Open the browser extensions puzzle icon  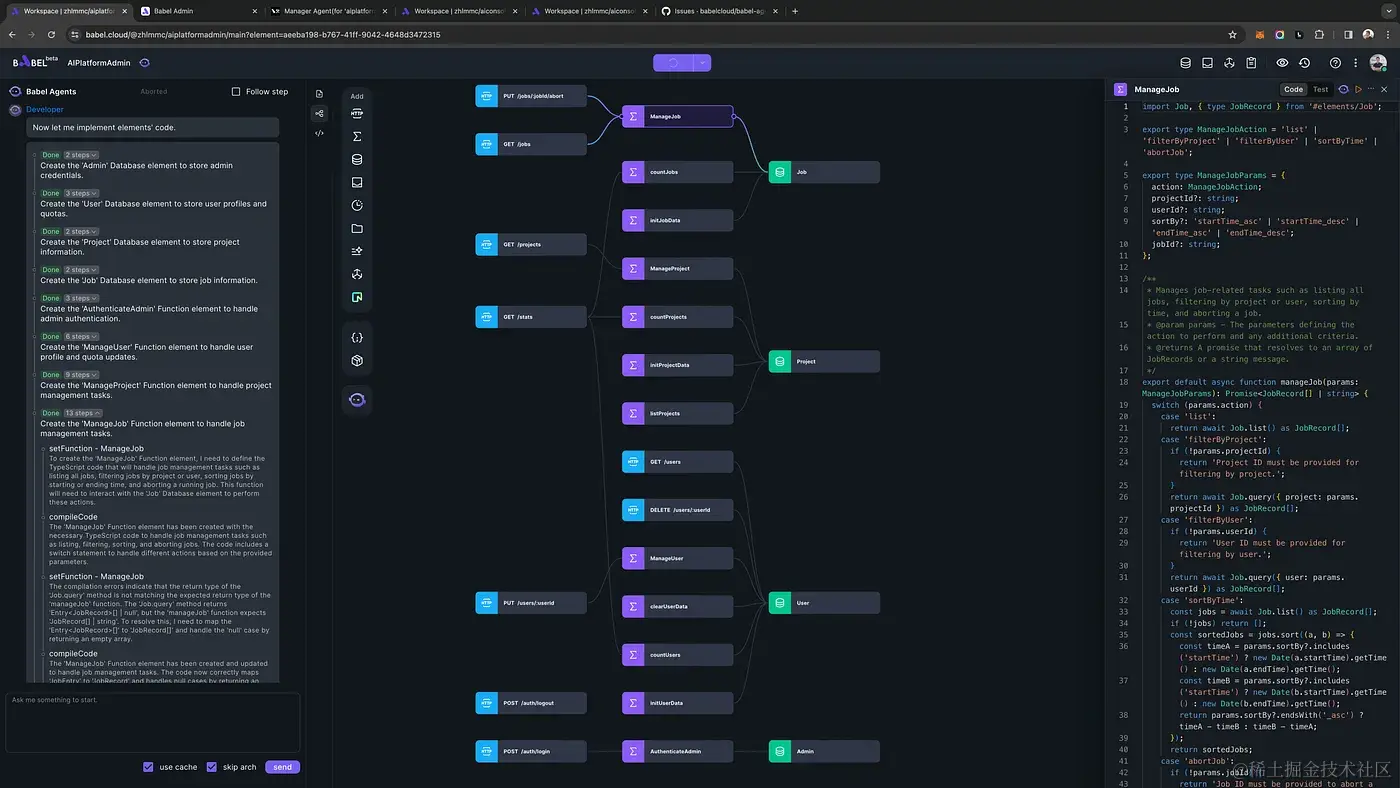[1320, 34]
